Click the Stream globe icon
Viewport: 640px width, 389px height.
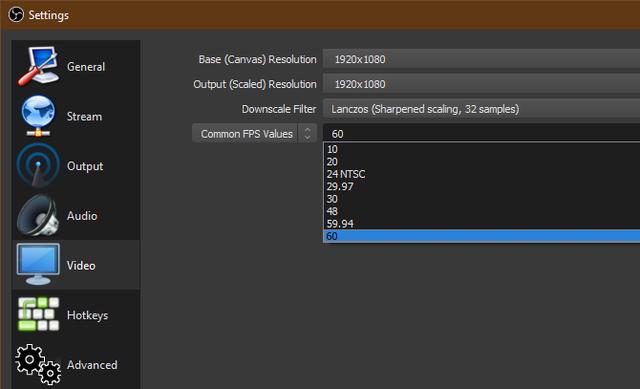tap(38, 116)
